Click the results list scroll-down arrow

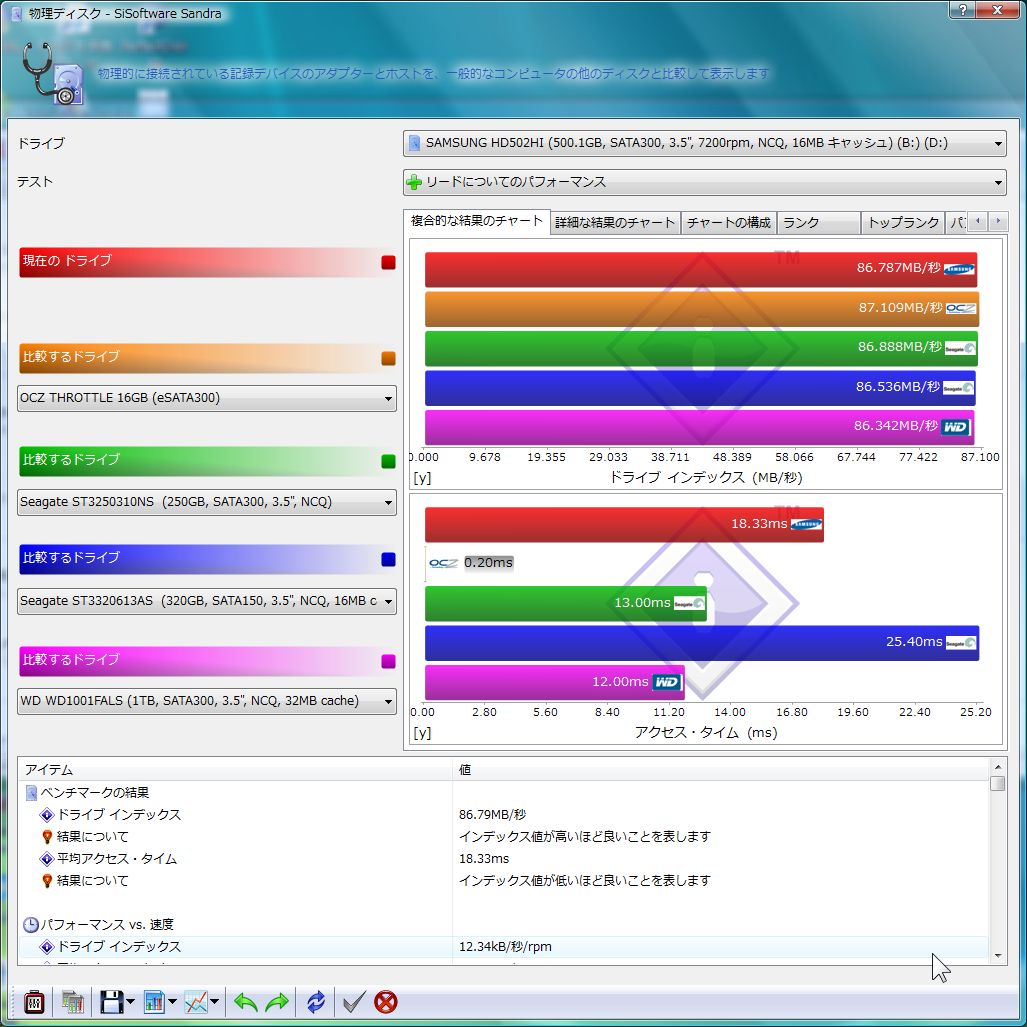(998, 956)
